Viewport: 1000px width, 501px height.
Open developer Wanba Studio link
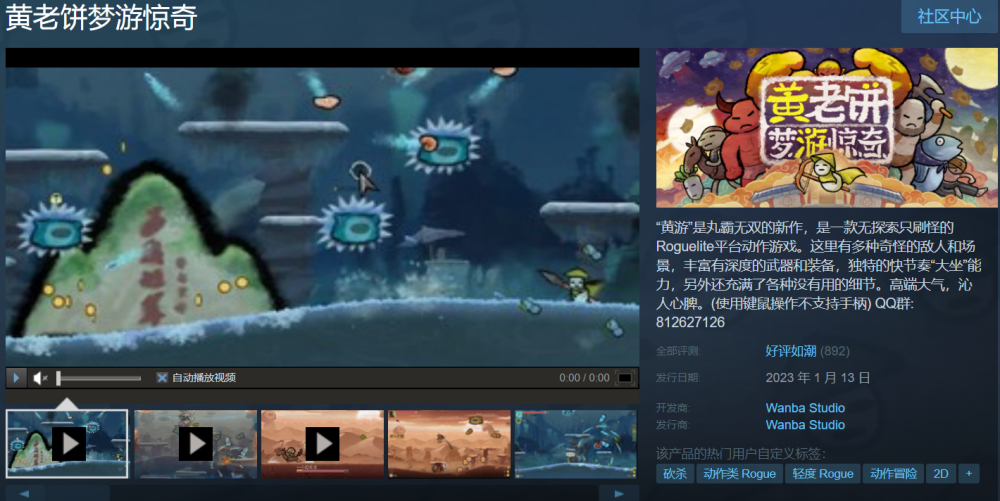tap(805, 408)
